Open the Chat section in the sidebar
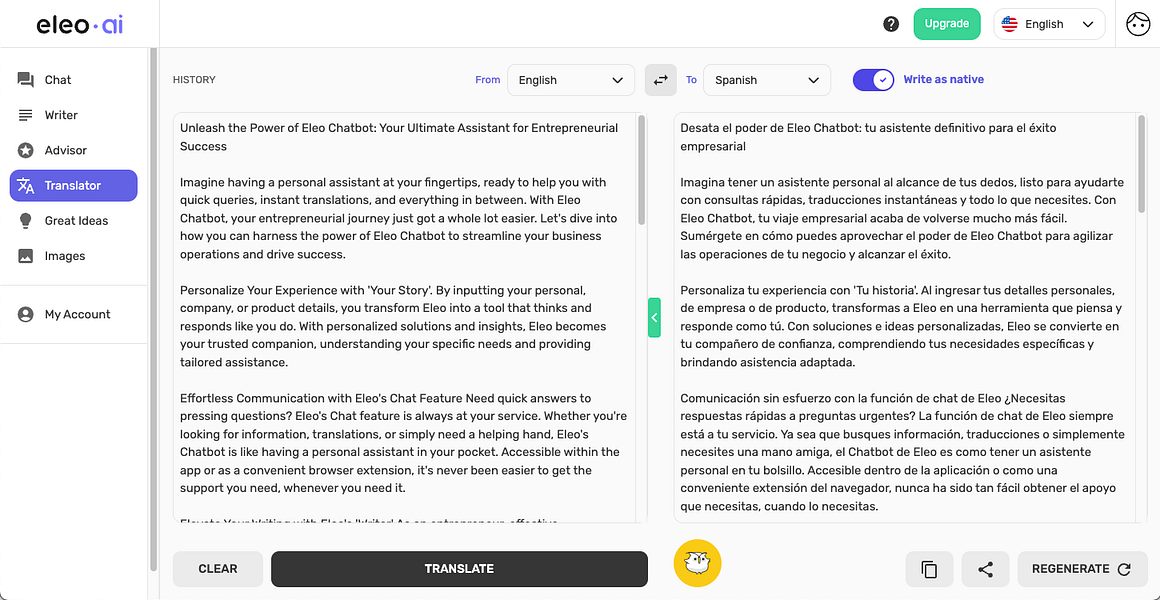Viewport: 1160px width, 600px height. pyautogui.click(x=57, y=79)
